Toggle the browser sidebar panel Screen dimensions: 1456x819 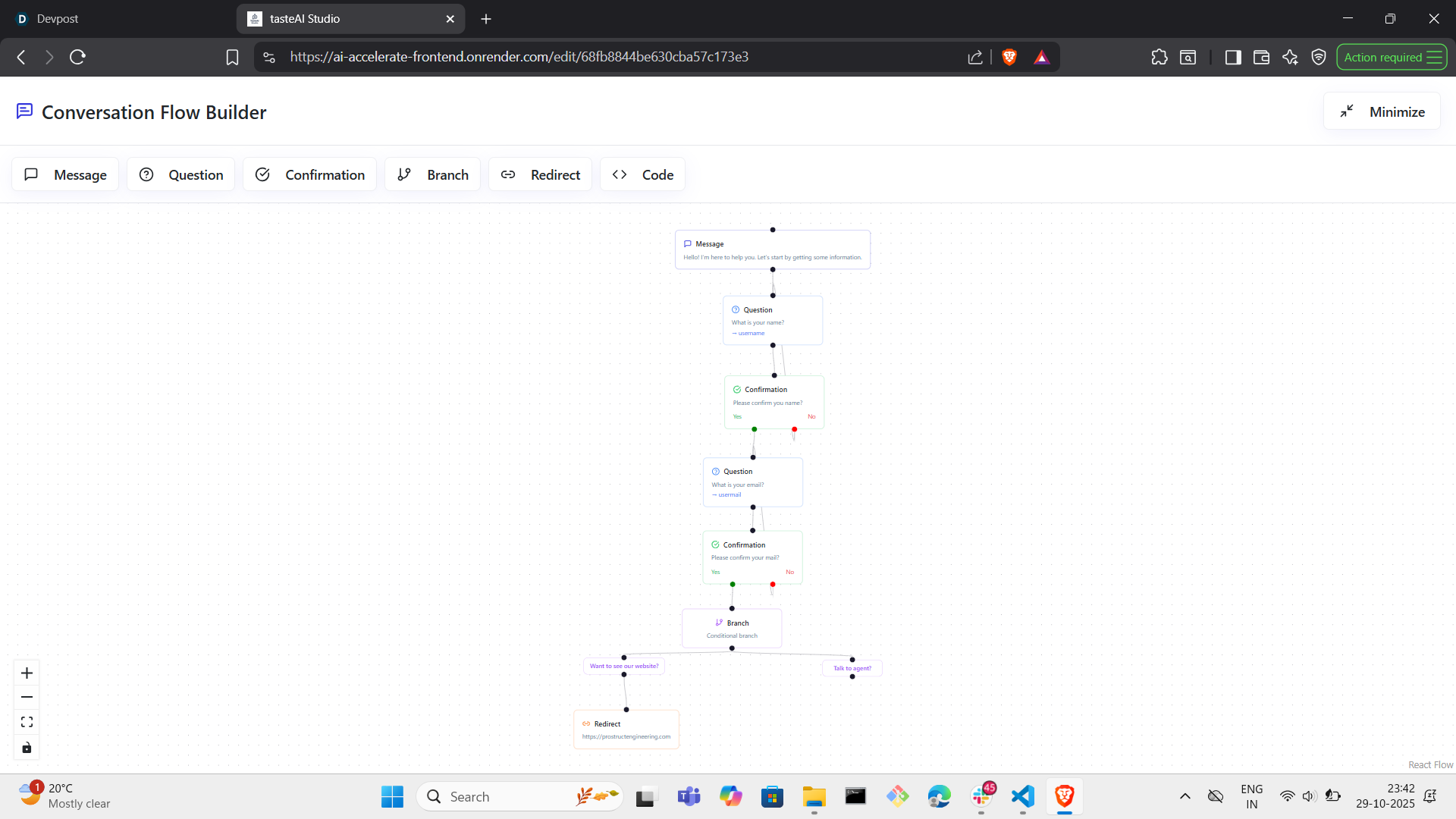pos(1232,57)
